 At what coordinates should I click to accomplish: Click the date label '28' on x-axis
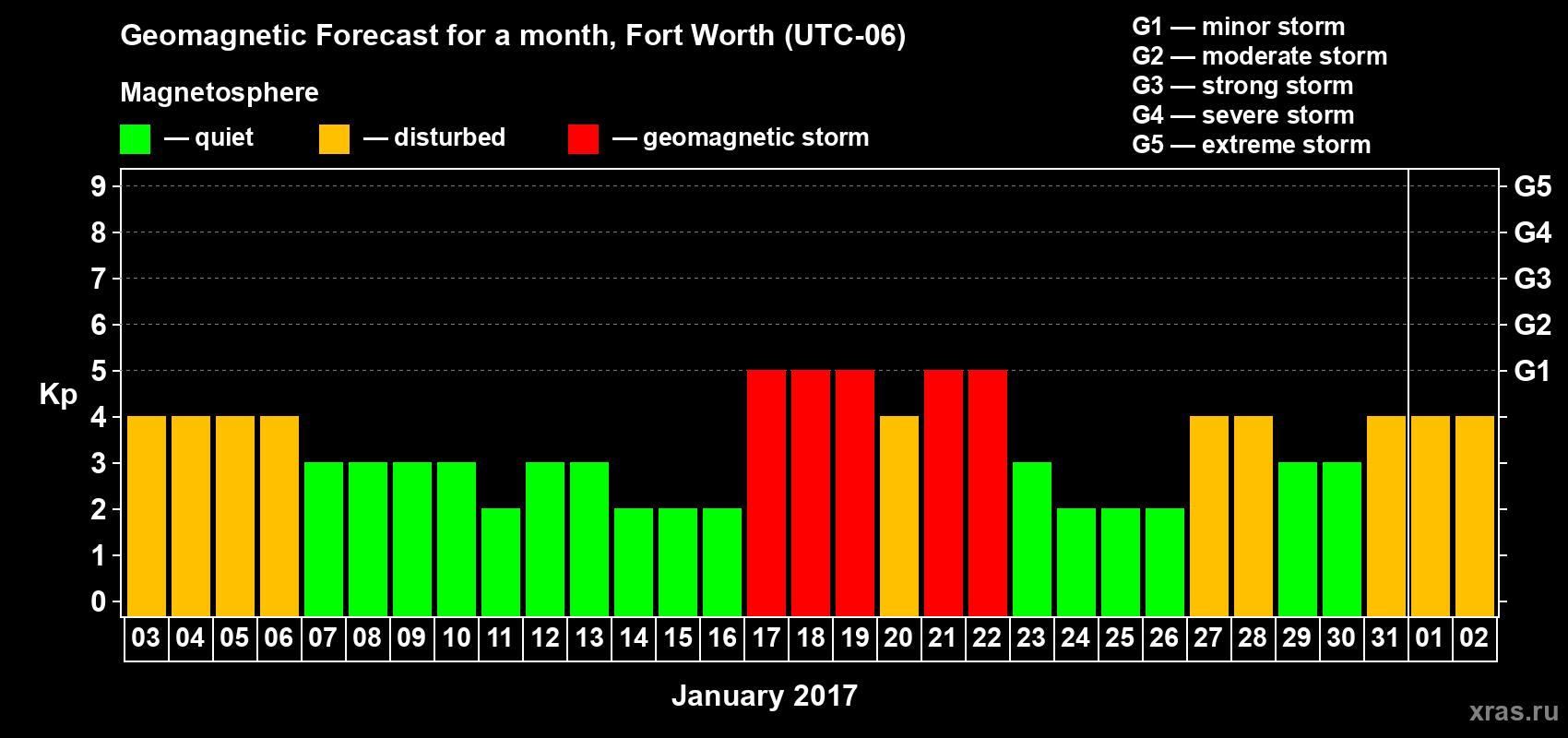1253,638
